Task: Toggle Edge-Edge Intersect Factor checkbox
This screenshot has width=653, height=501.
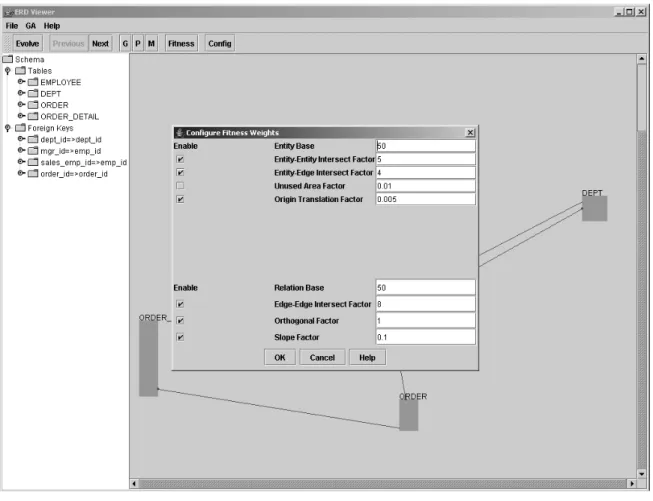Action: coord(180,304)
